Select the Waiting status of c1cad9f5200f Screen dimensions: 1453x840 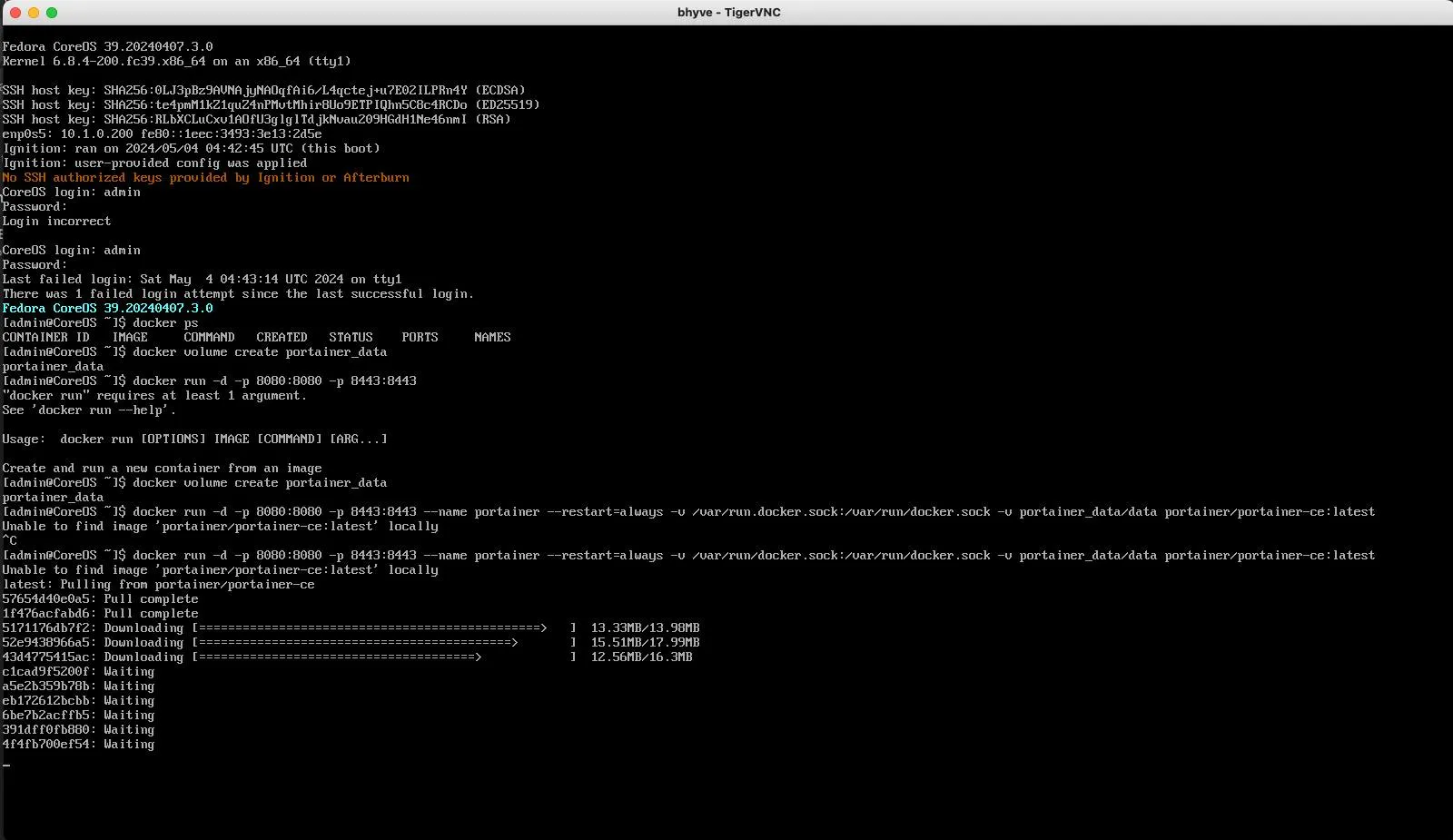pos(128,671)
